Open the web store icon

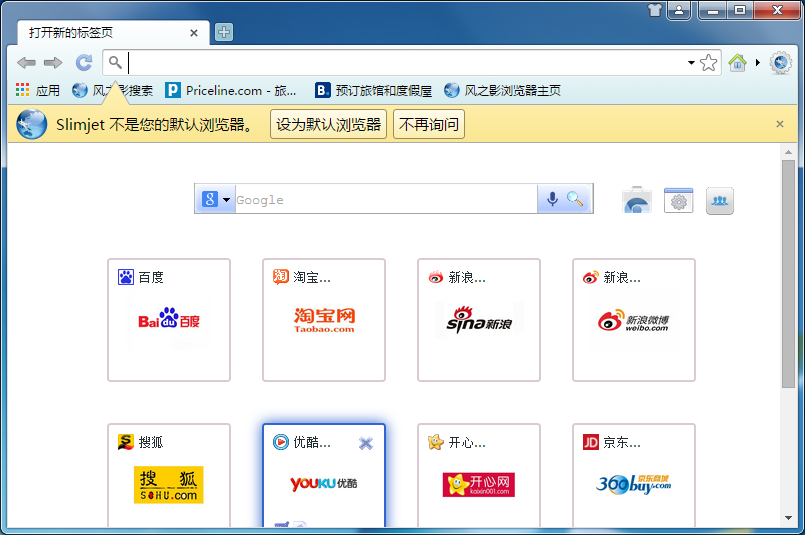637,200
